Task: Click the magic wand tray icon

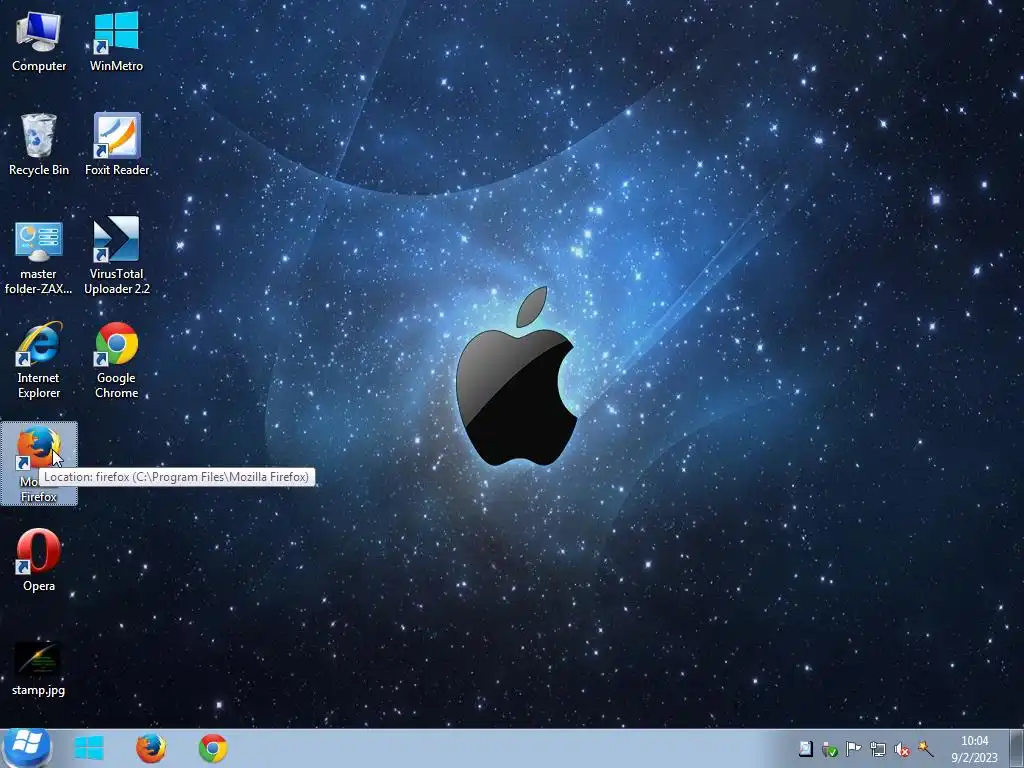Action: (x=925, y=748)
